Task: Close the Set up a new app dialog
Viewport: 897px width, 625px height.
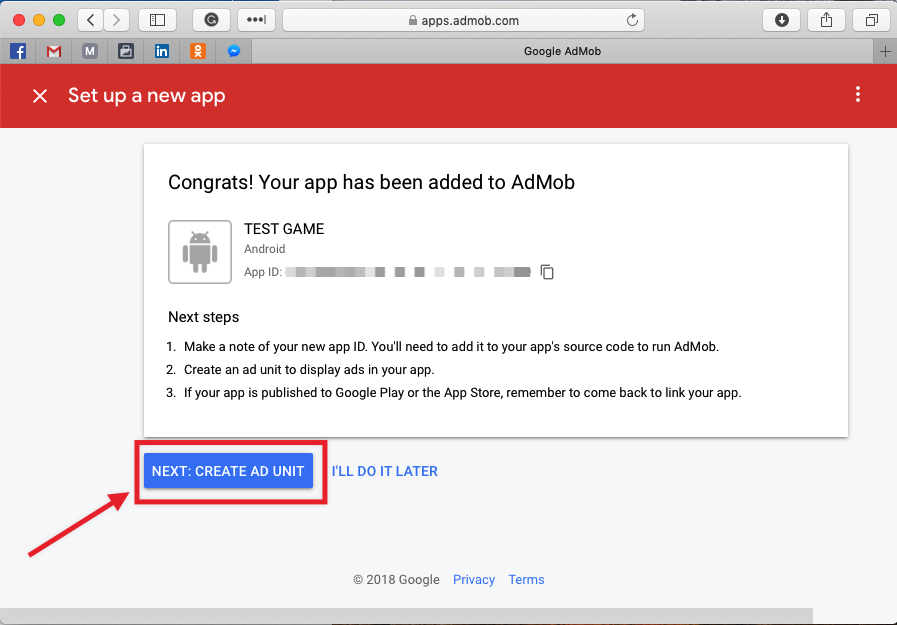Action: [x=40, y=95]
